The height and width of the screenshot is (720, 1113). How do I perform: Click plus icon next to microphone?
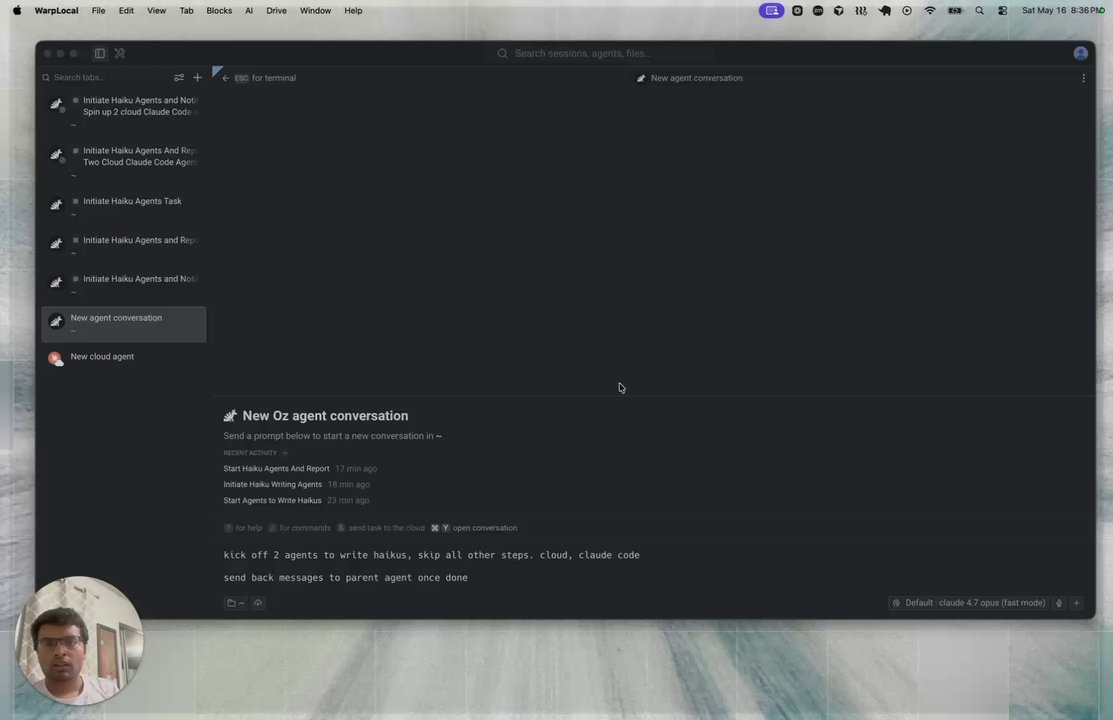tap(1076, 603)
